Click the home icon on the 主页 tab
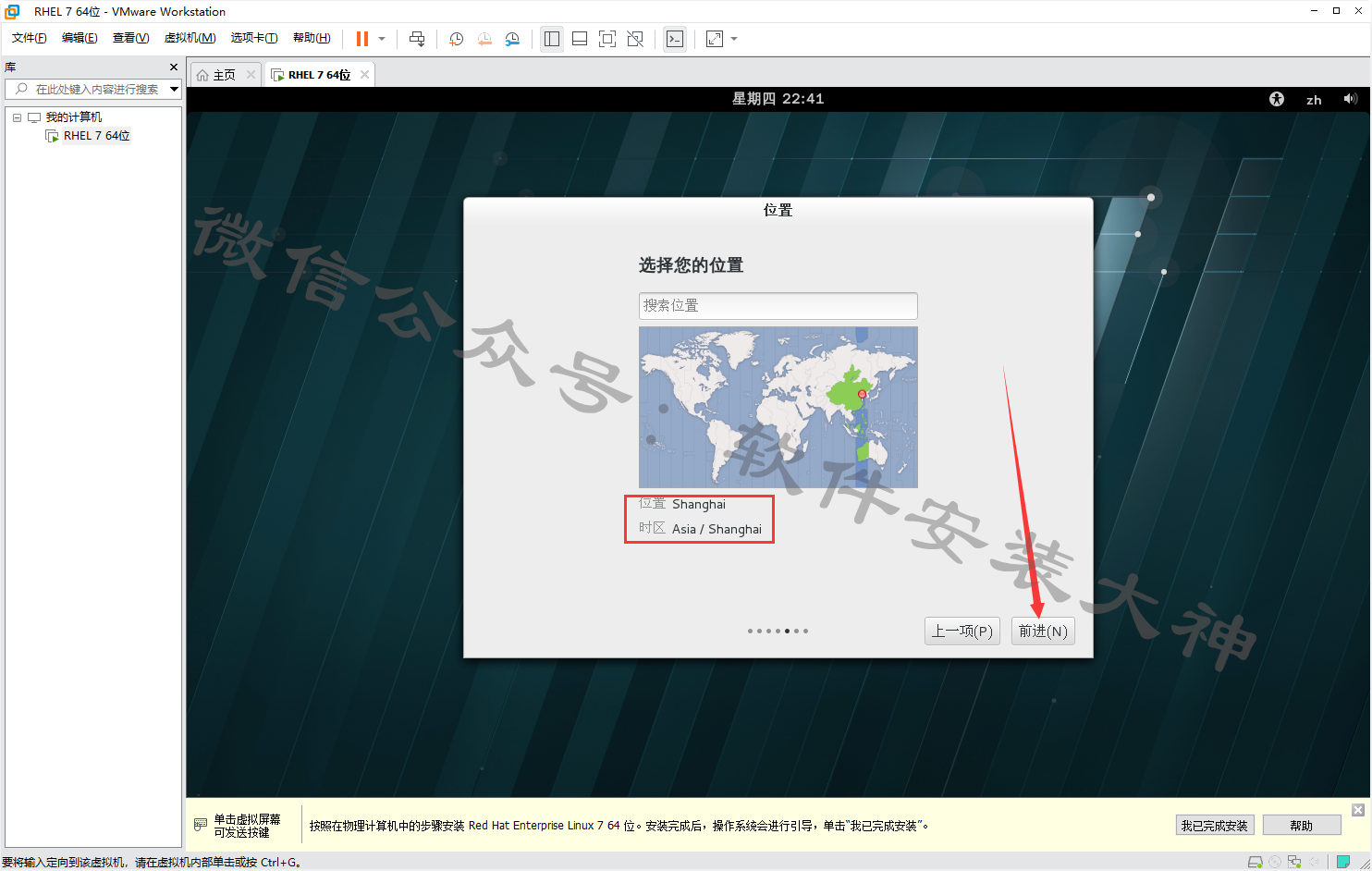The image size is (1372, 871). [202, 75]
